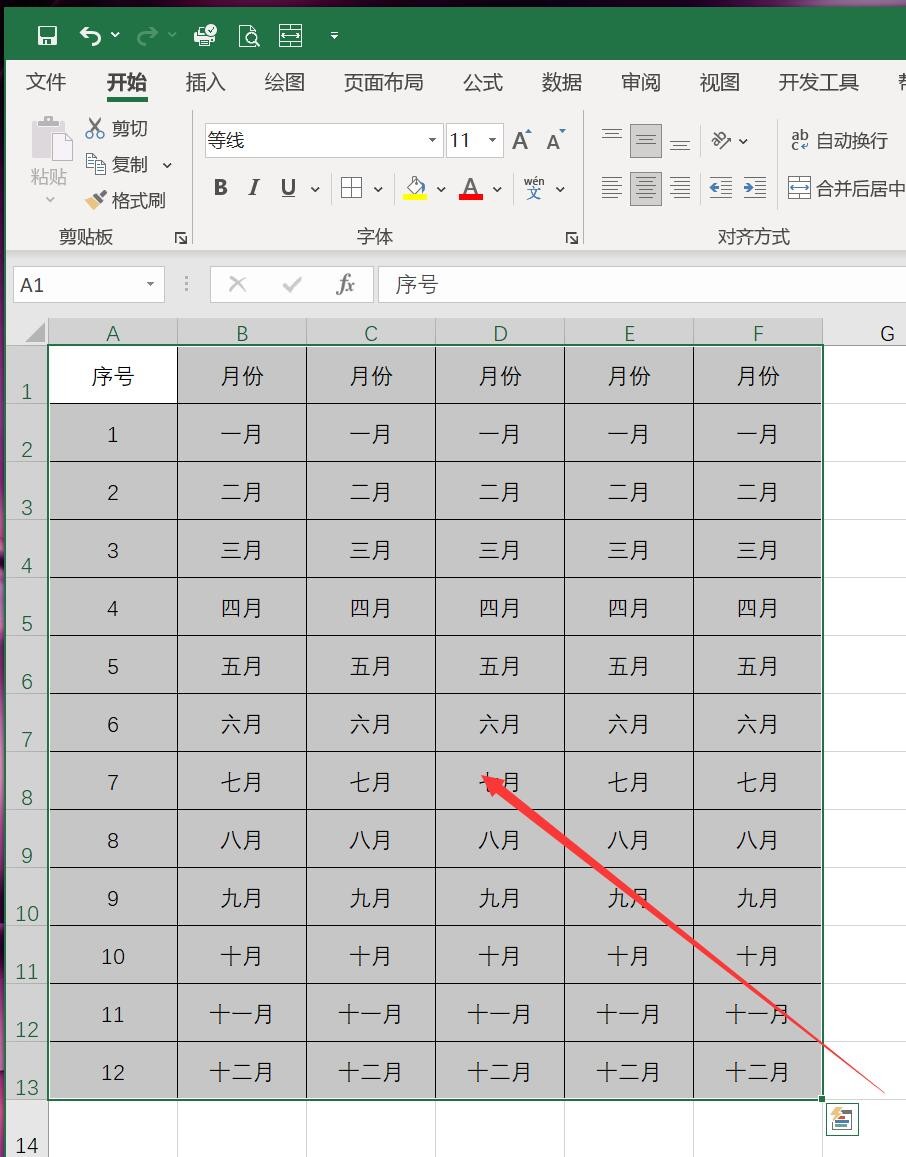The width and height of the screenshot is (906, 1157).
Task: Click the Insert Function fx icon
Action: click(x=345, y=284)
